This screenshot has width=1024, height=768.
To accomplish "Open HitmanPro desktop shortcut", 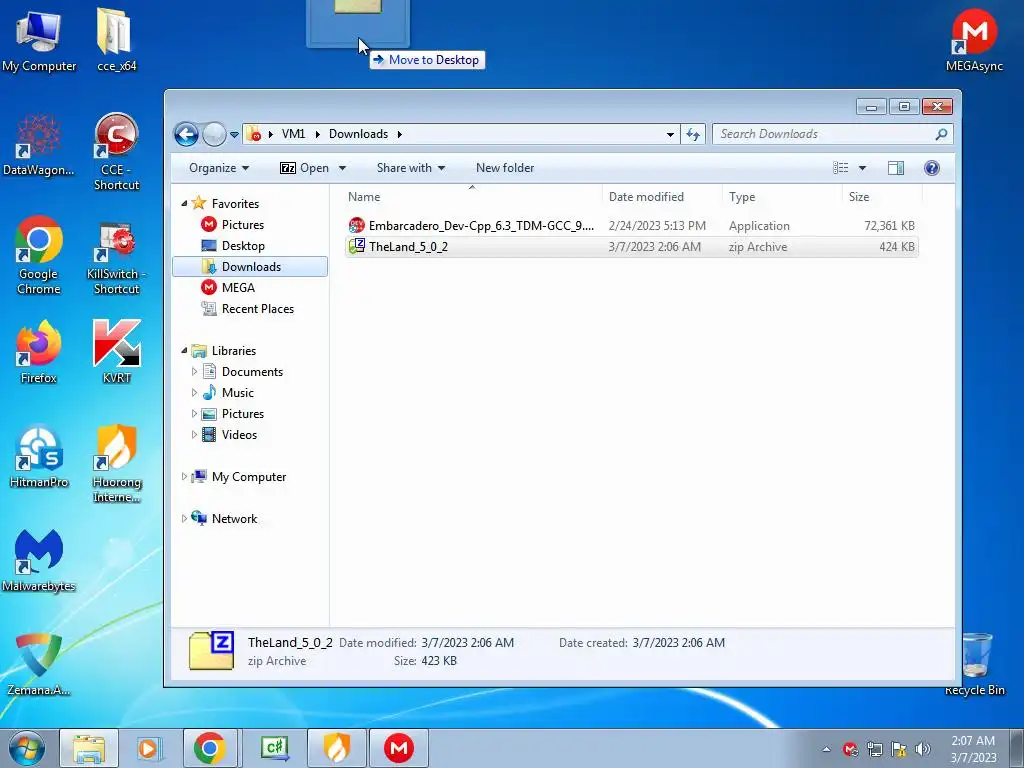I will 39,457.
